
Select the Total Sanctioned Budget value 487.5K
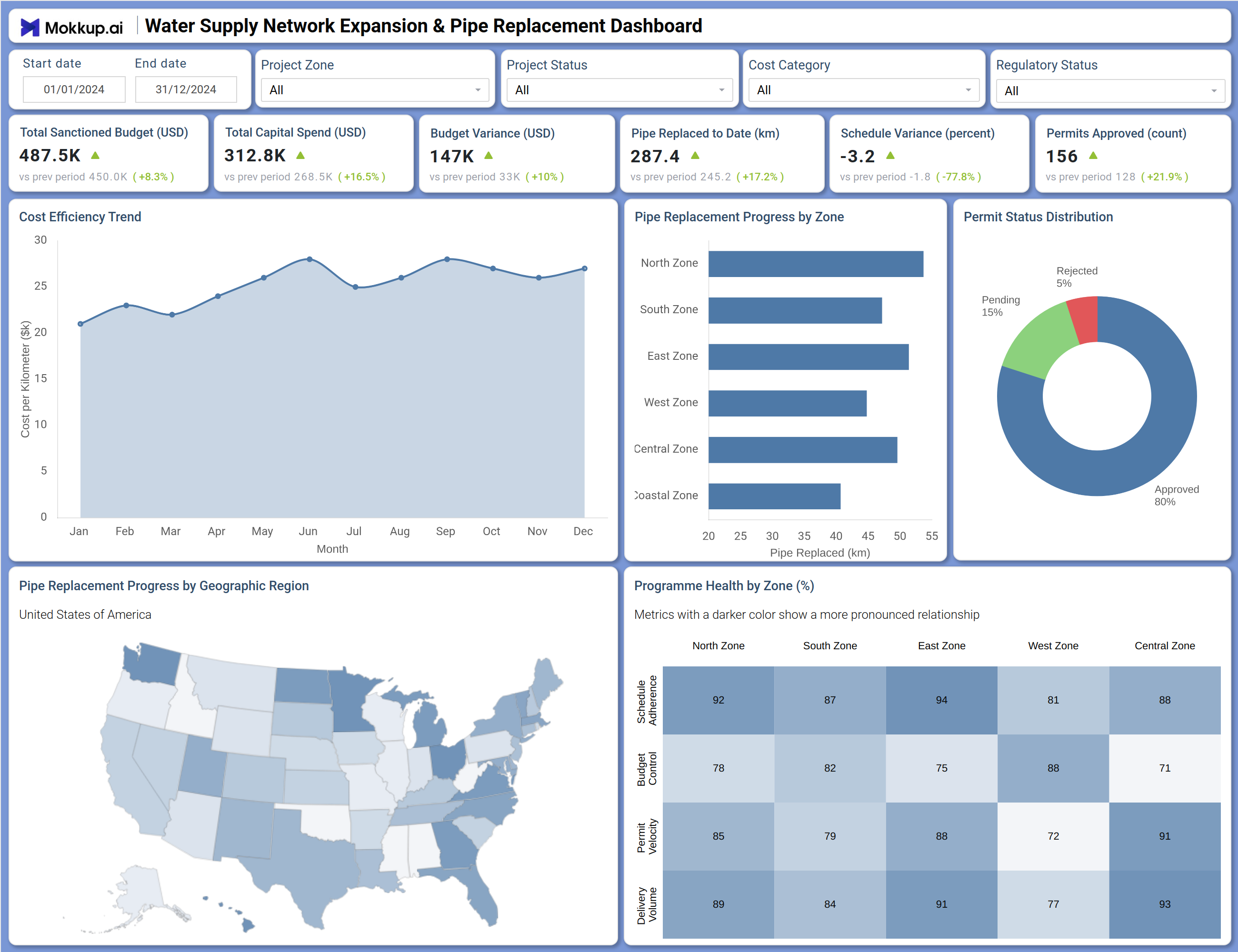point(50,155)
